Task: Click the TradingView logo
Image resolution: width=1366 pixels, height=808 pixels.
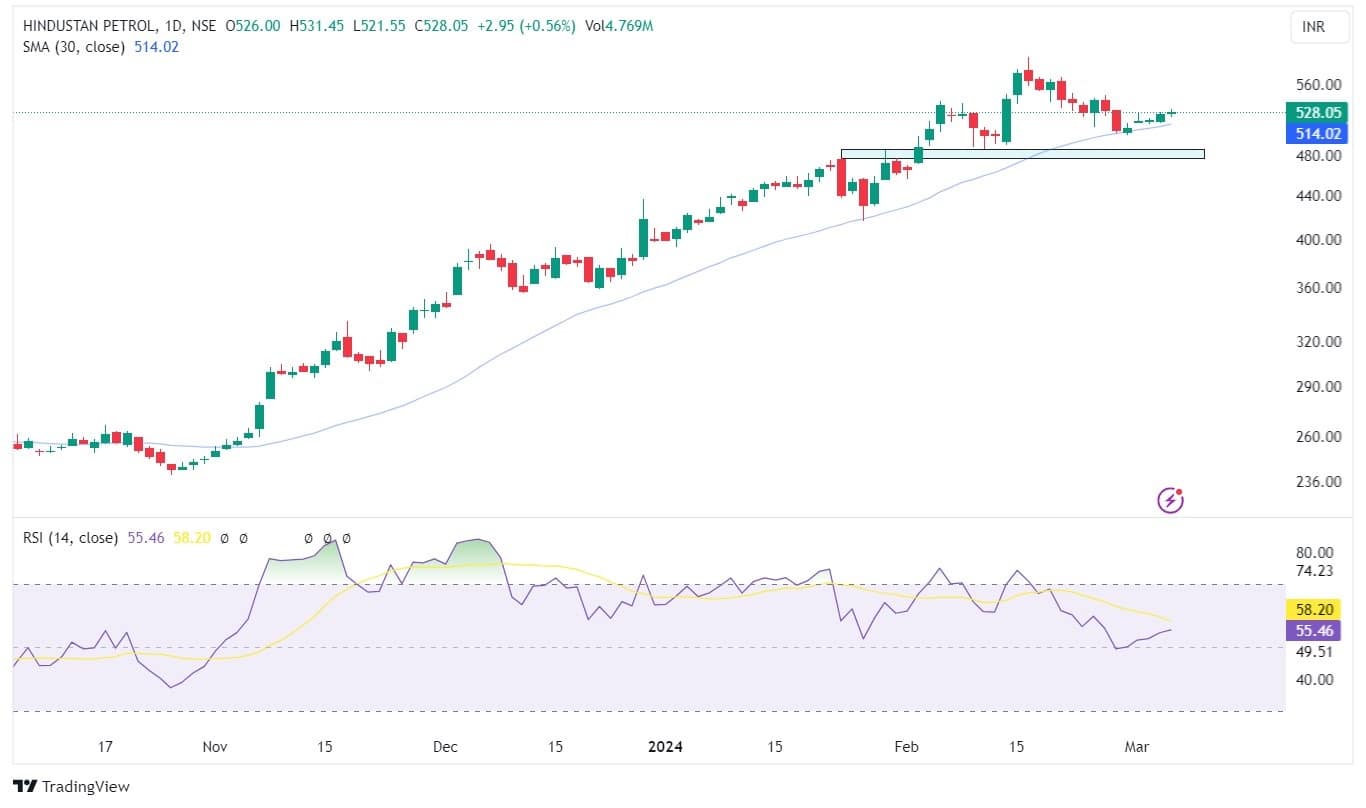Action: 71,787
